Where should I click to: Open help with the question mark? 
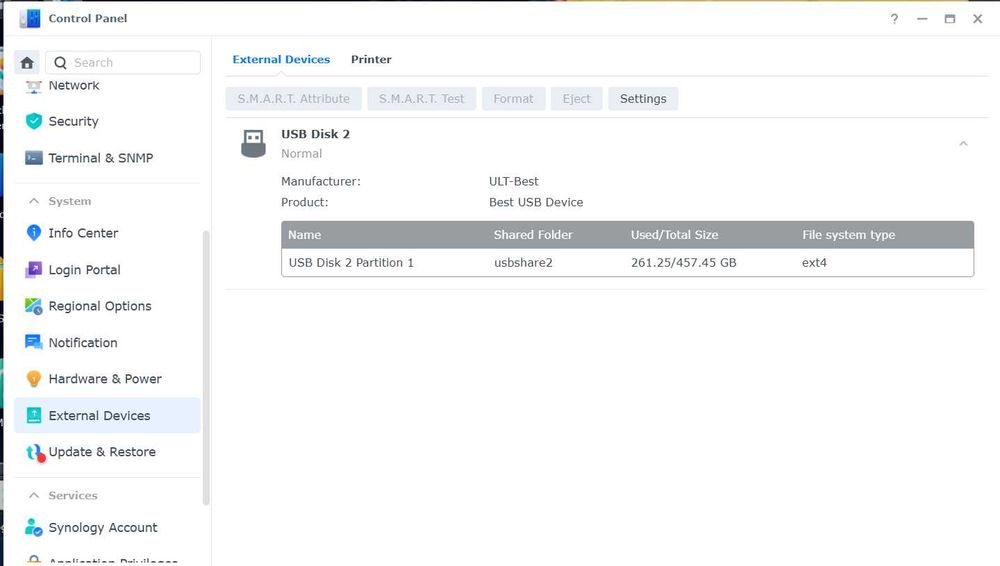(894, 19)
